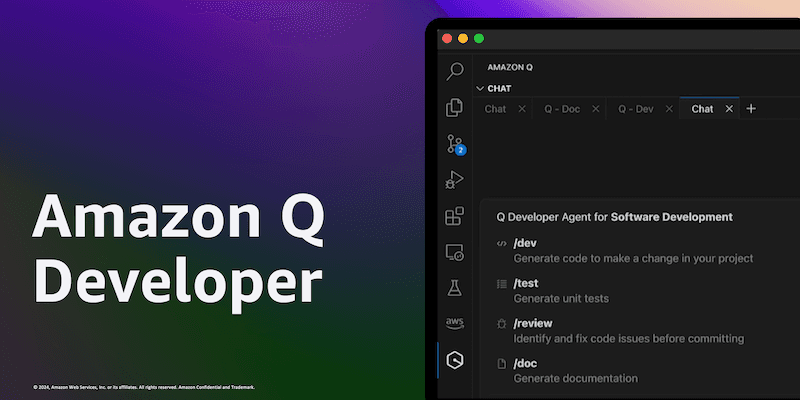Viewport: 800px width, 400px height.
Task: Open the Testing flask icon
Action: (455, 288)
